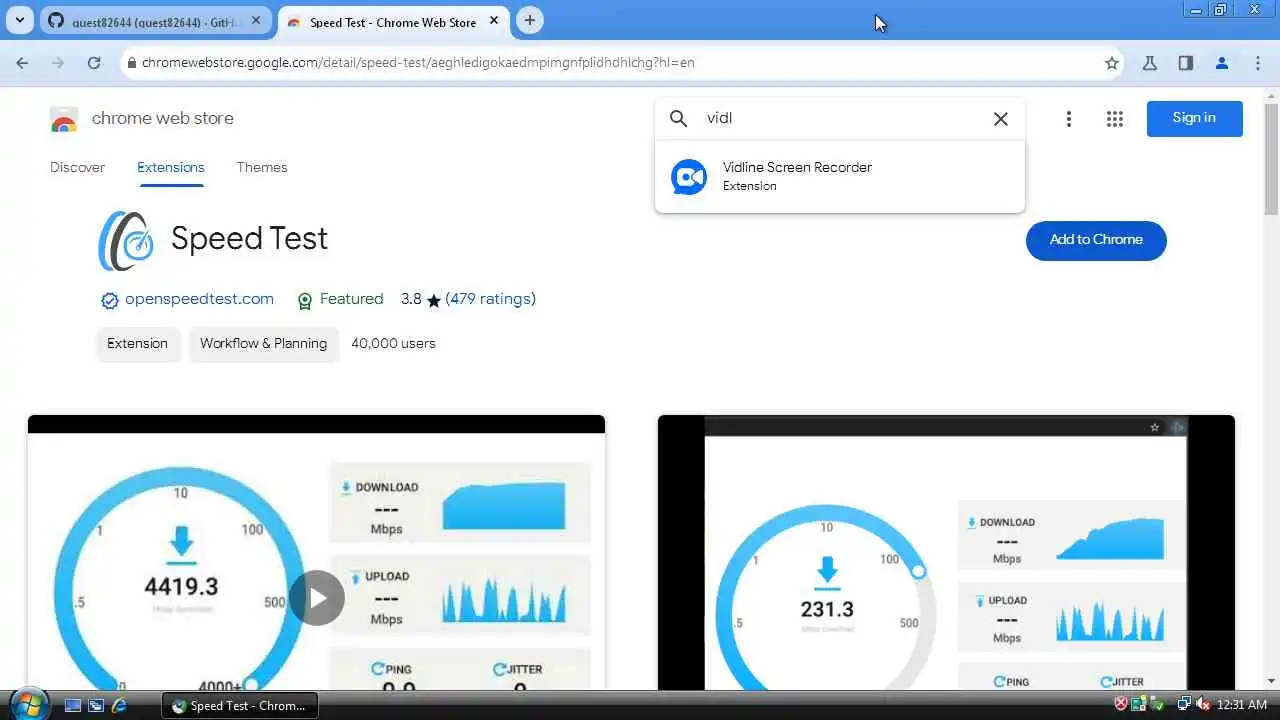
Task: Click the Speed Test Chrome taskbar button
Action: click(x=240, y=705)
